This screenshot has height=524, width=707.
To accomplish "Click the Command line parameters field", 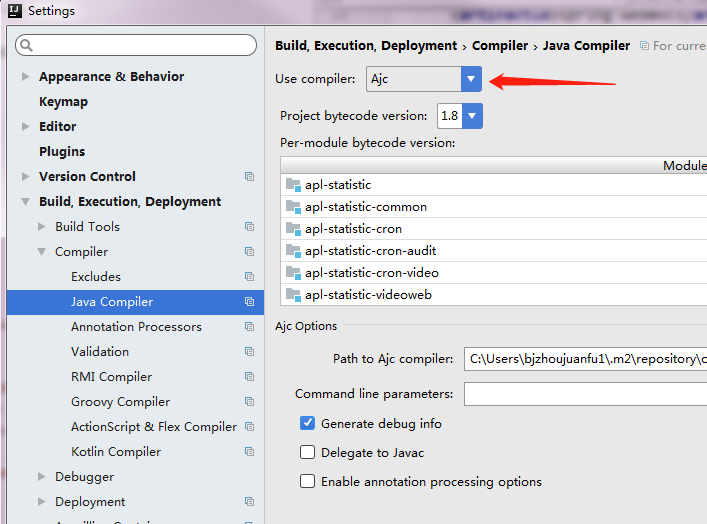I will [x=584, y=394].
